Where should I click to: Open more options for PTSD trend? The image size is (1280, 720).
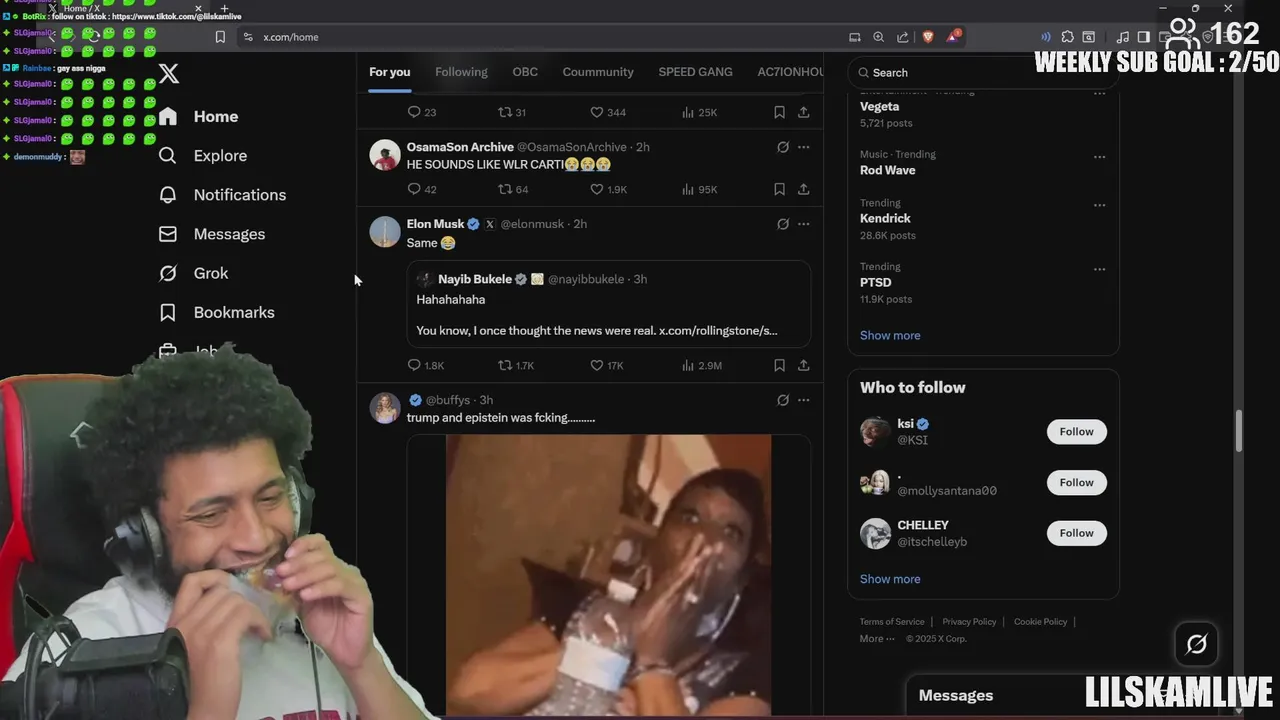coord(1099,269)
